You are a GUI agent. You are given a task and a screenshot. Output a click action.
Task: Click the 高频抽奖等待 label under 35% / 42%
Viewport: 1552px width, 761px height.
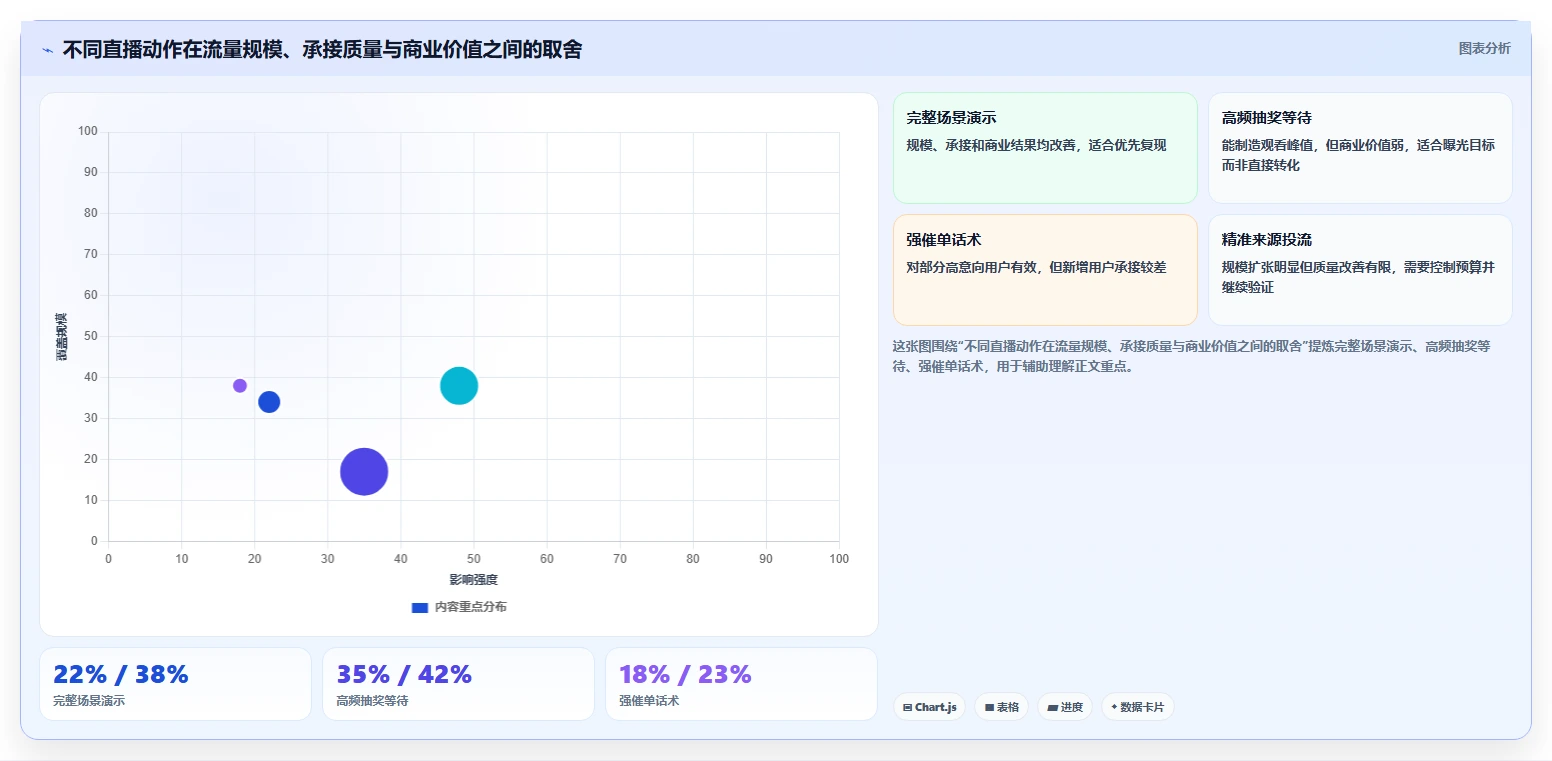pos(372,701)
